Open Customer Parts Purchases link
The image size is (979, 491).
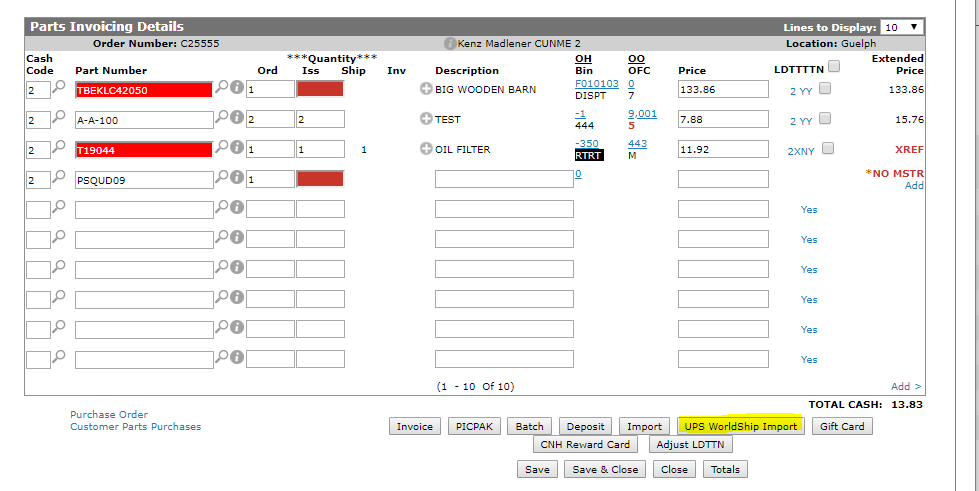tap(135, 427)
